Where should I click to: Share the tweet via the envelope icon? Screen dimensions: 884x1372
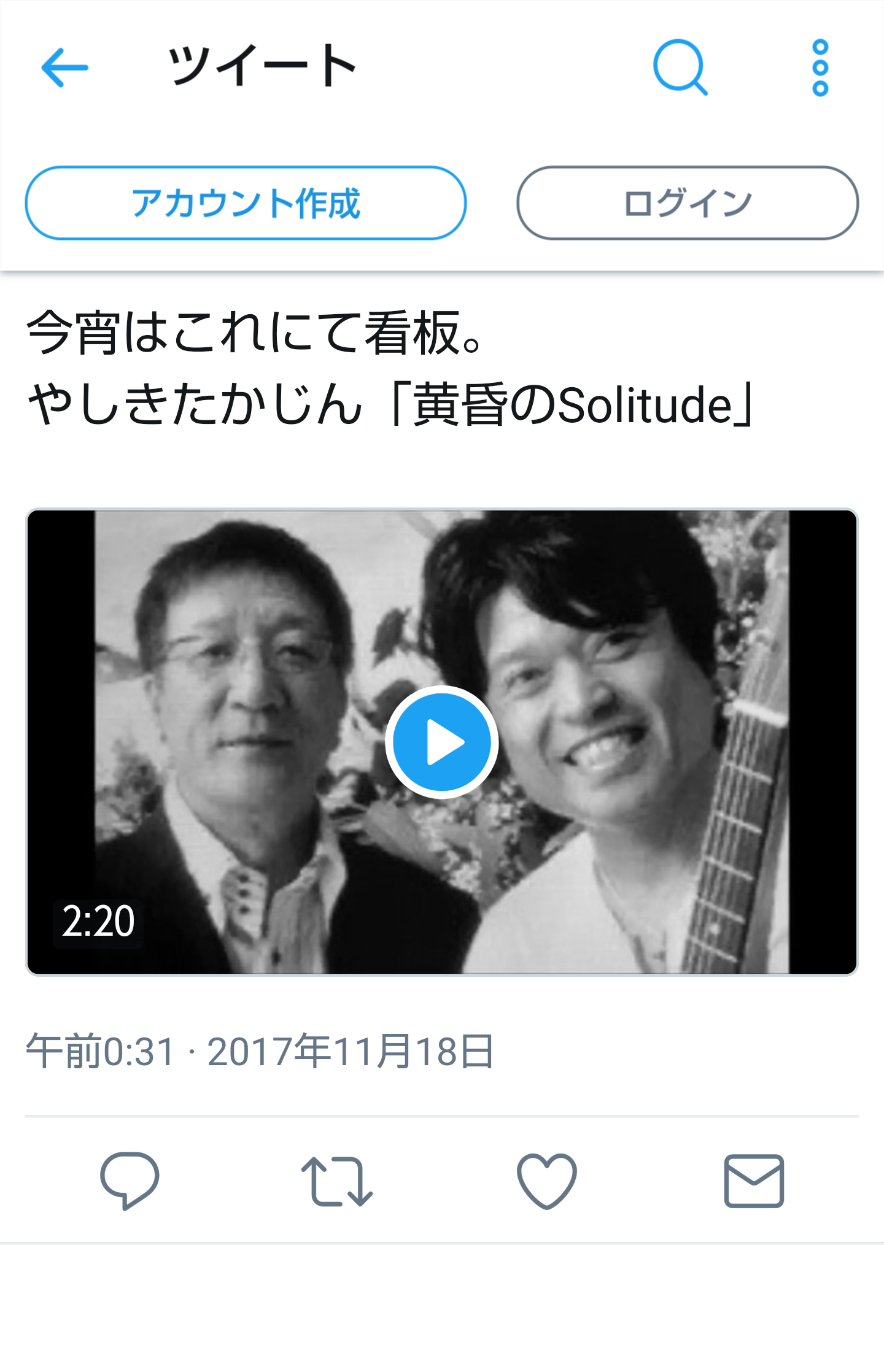click(x=754, y=1181)
